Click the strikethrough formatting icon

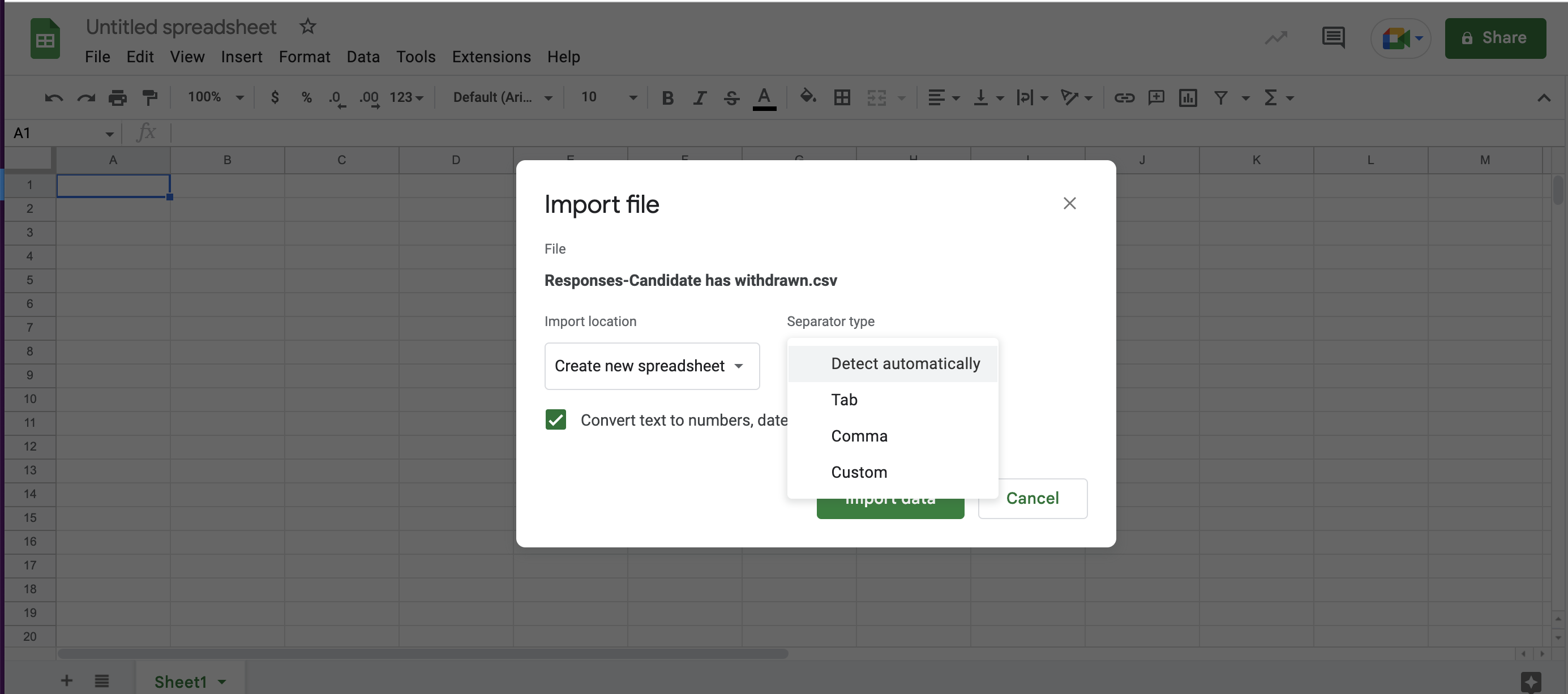(732, 97)
